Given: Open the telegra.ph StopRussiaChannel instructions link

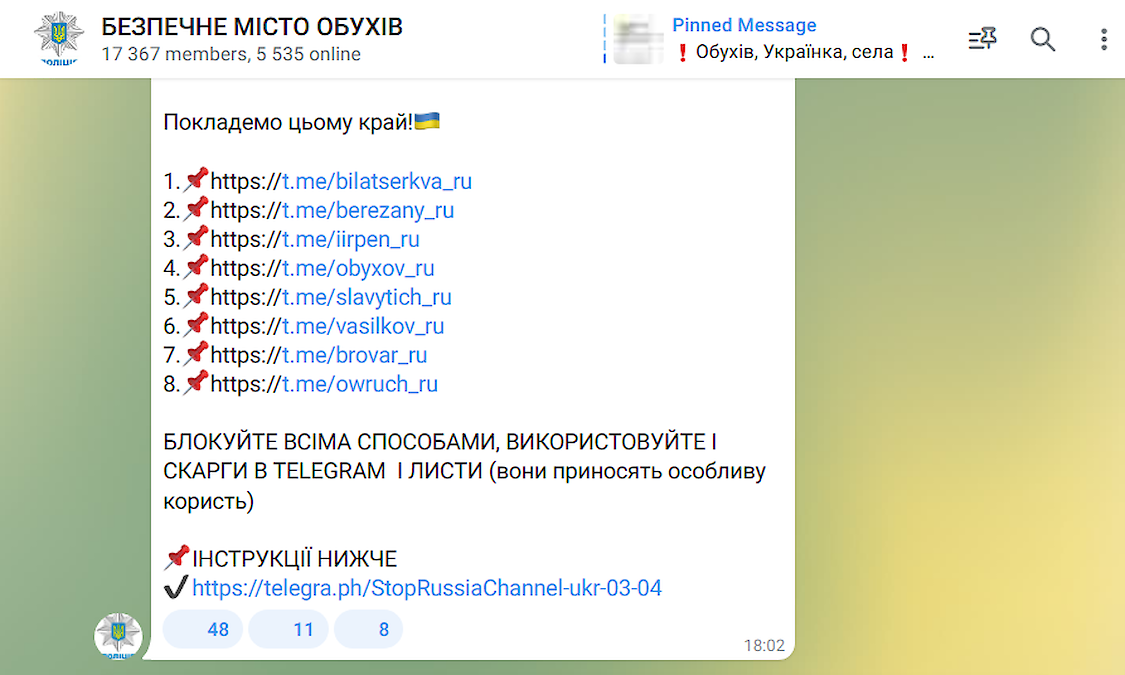Looking at the screenshot, I should tap(427, 588).
